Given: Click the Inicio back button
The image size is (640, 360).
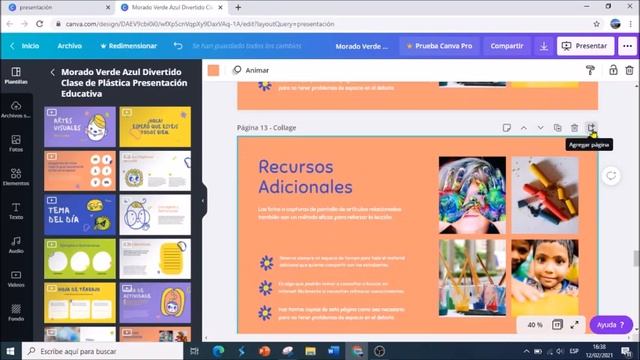Looking at the screenshot, I should [x=25, y=46].
